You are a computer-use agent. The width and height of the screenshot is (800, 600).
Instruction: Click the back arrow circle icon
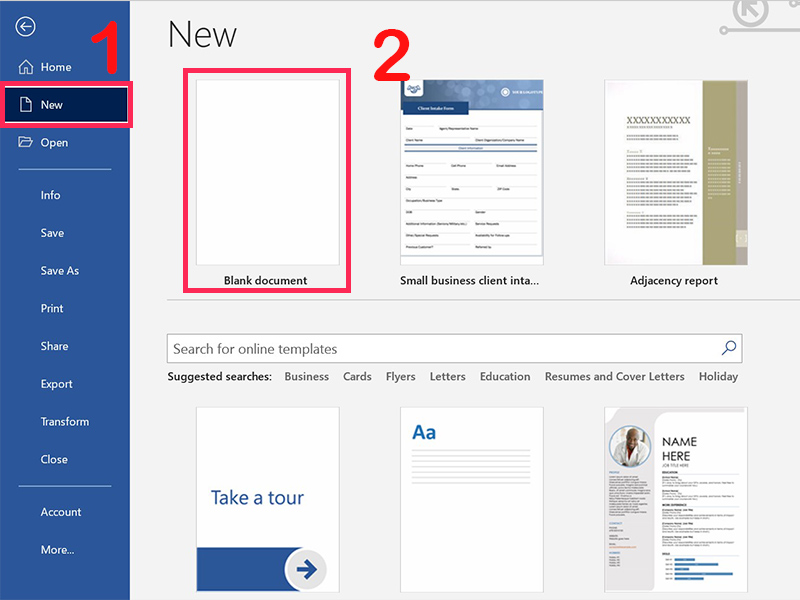pos(25,27)
